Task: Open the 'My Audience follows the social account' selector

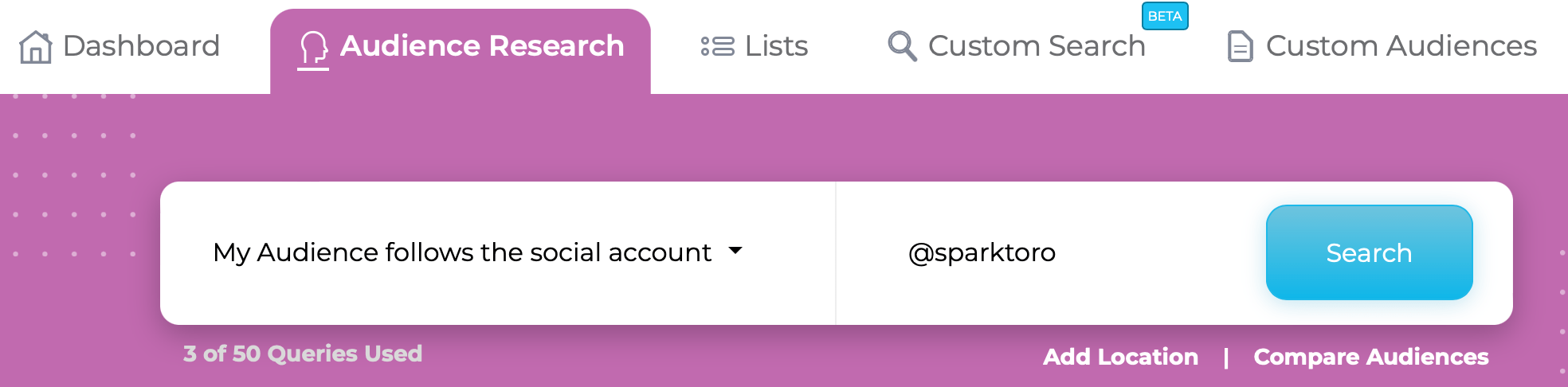Action: [x=478, y=252]
